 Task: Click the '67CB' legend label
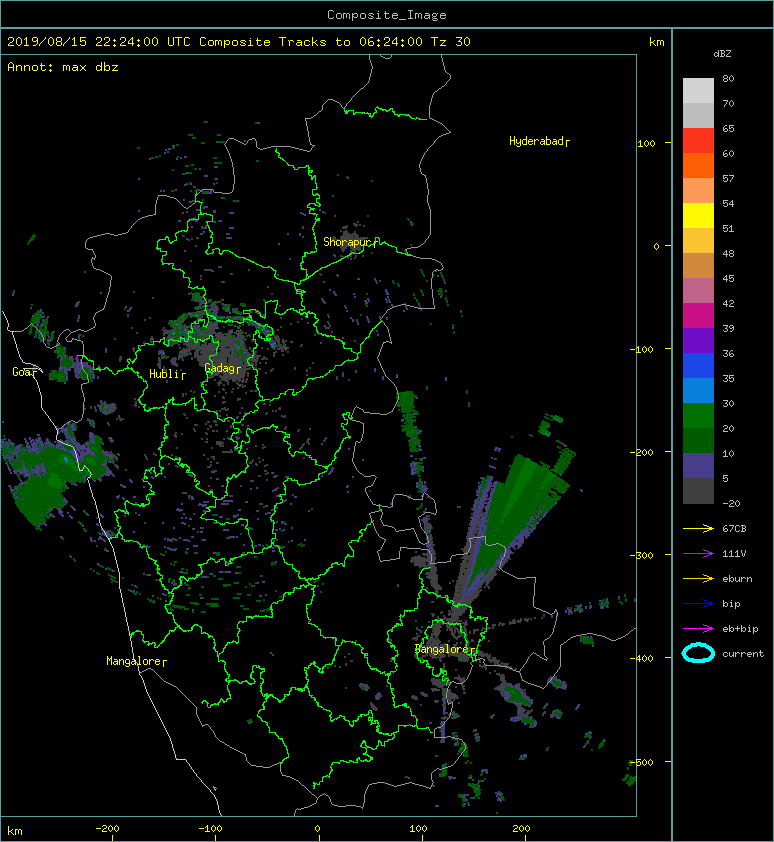coord(734,528)
